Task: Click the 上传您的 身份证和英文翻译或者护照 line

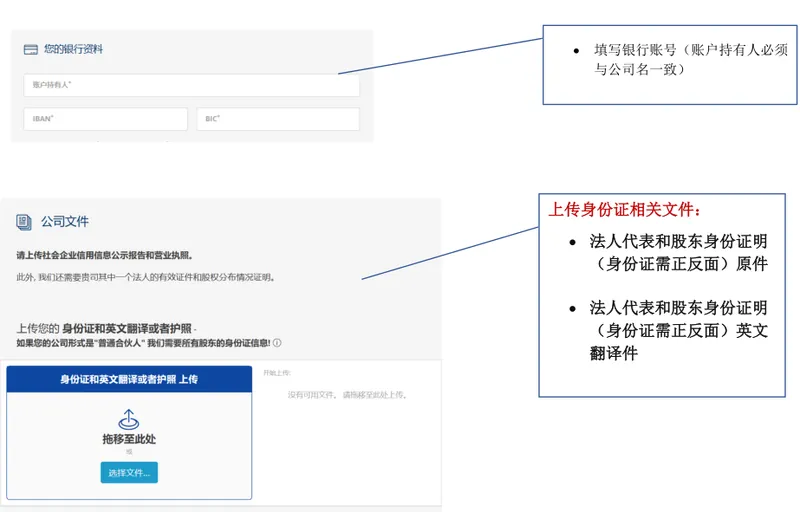Action: click(107, 328)
